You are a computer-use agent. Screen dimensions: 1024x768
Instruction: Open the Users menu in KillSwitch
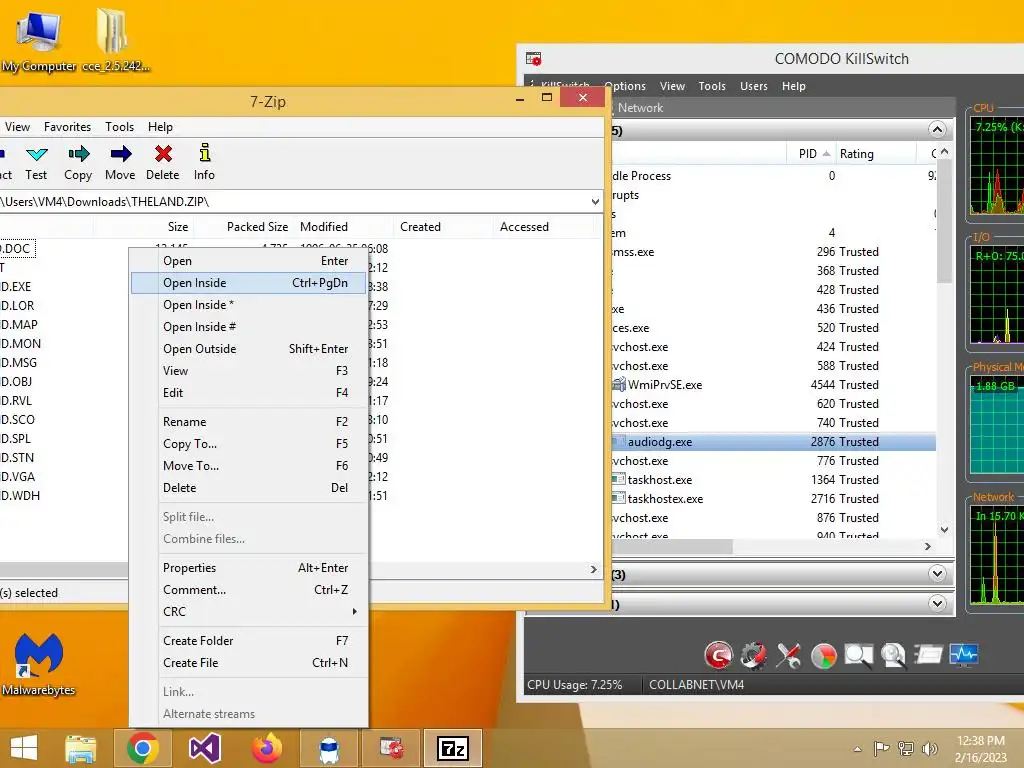(754, 86)
